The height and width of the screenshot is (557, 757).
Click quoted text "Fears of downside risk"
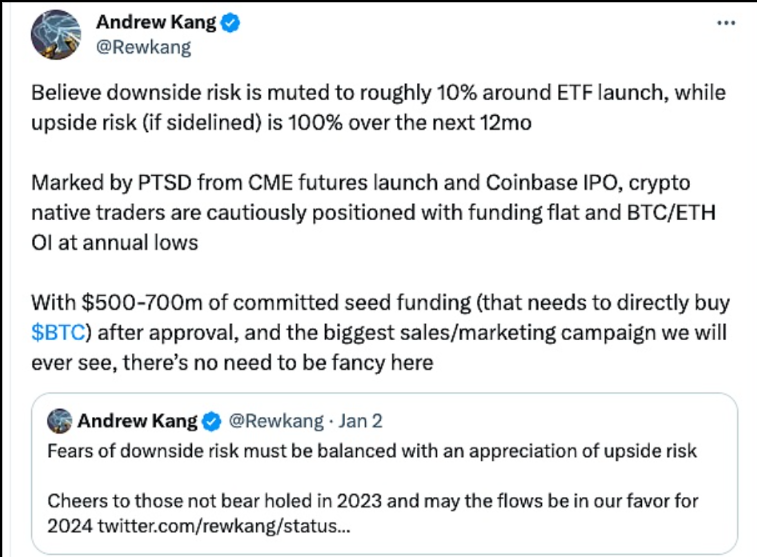pos(370,450)
